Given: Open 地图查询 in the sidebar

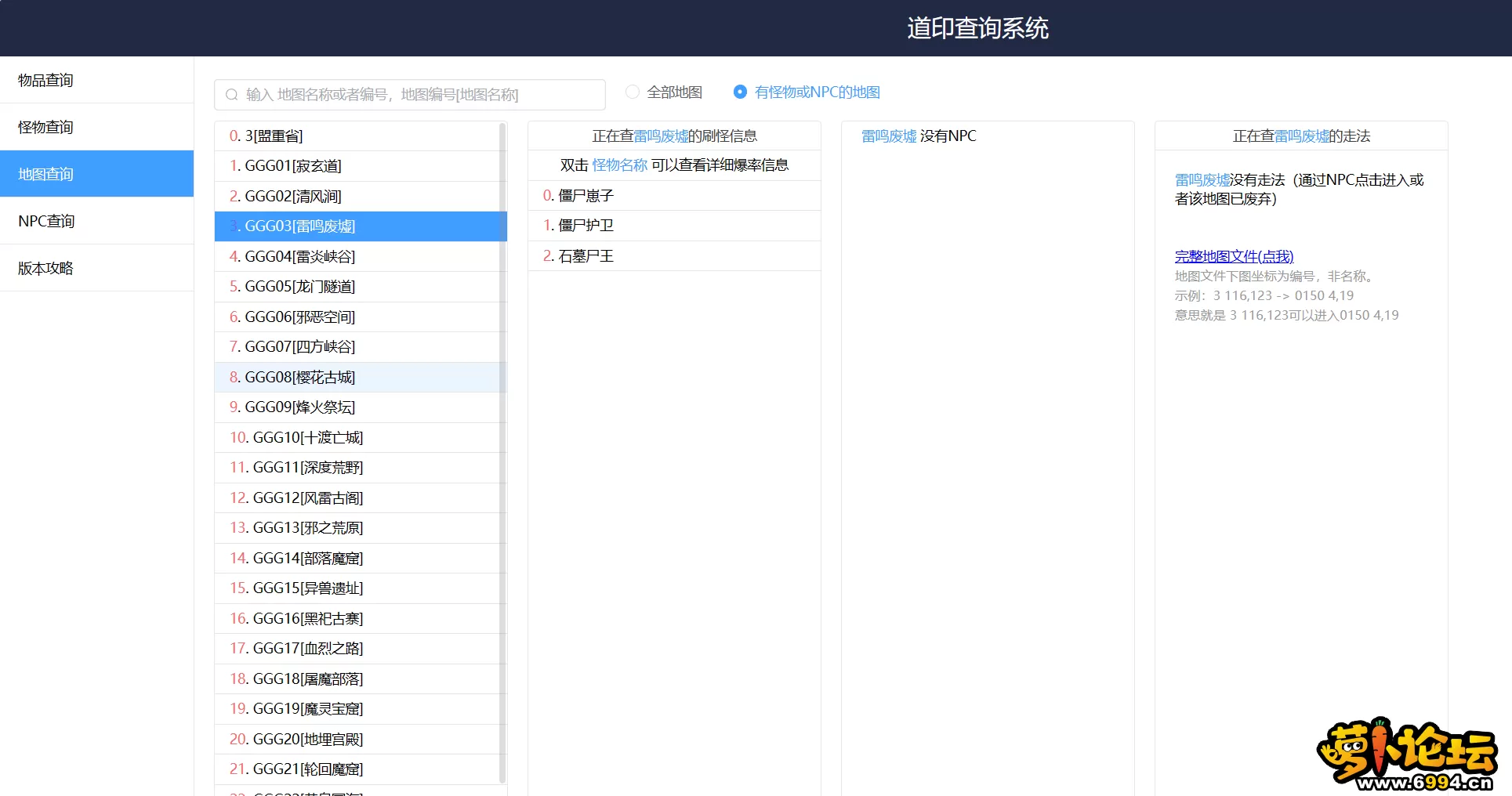Looking at the screenshot, I should [96, 174].
